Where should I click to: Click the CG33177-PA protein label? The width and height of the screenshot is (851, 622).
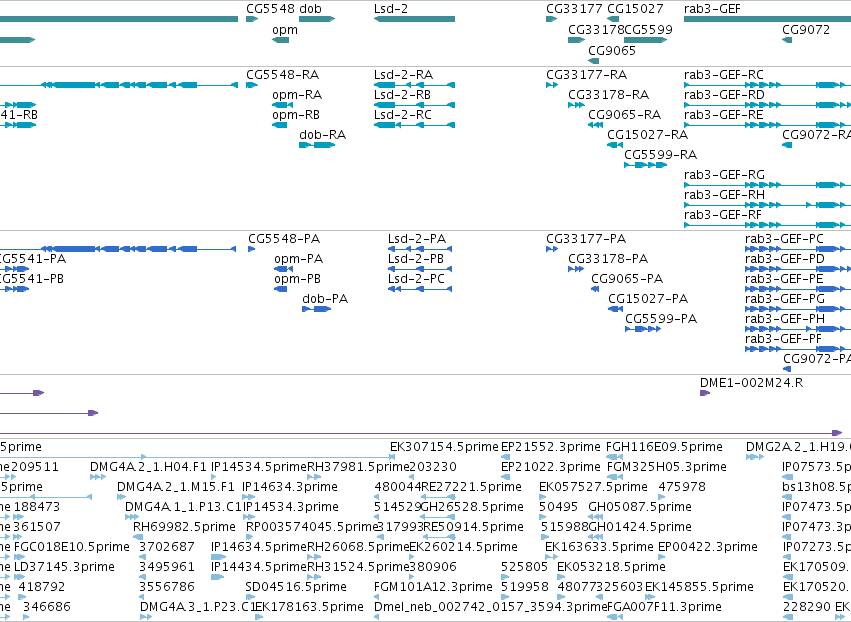(x=586, y=239)
